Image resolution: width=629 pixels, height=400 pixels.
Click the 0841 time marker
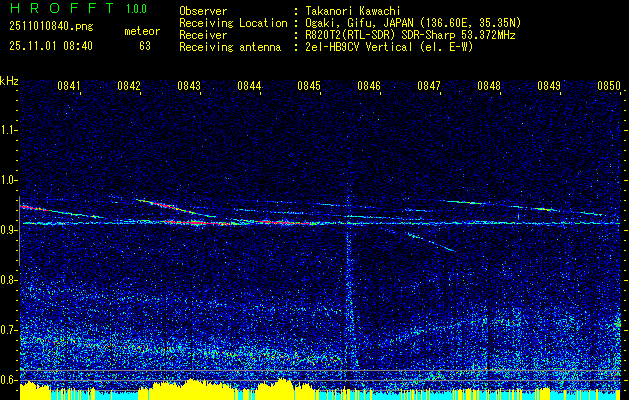[69, 85]
